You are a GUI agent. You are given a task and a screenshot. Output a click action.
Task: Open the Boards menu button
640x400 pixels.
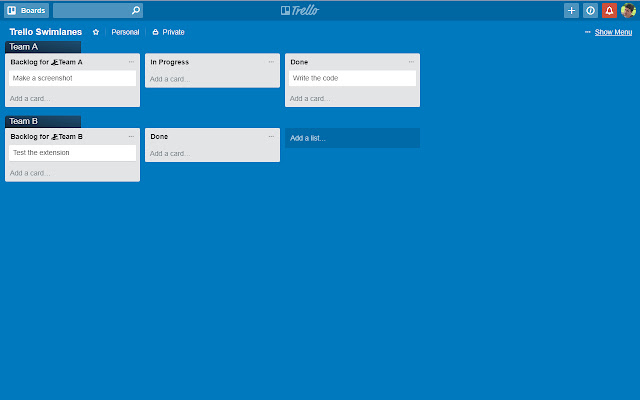(x=27, y=11)
